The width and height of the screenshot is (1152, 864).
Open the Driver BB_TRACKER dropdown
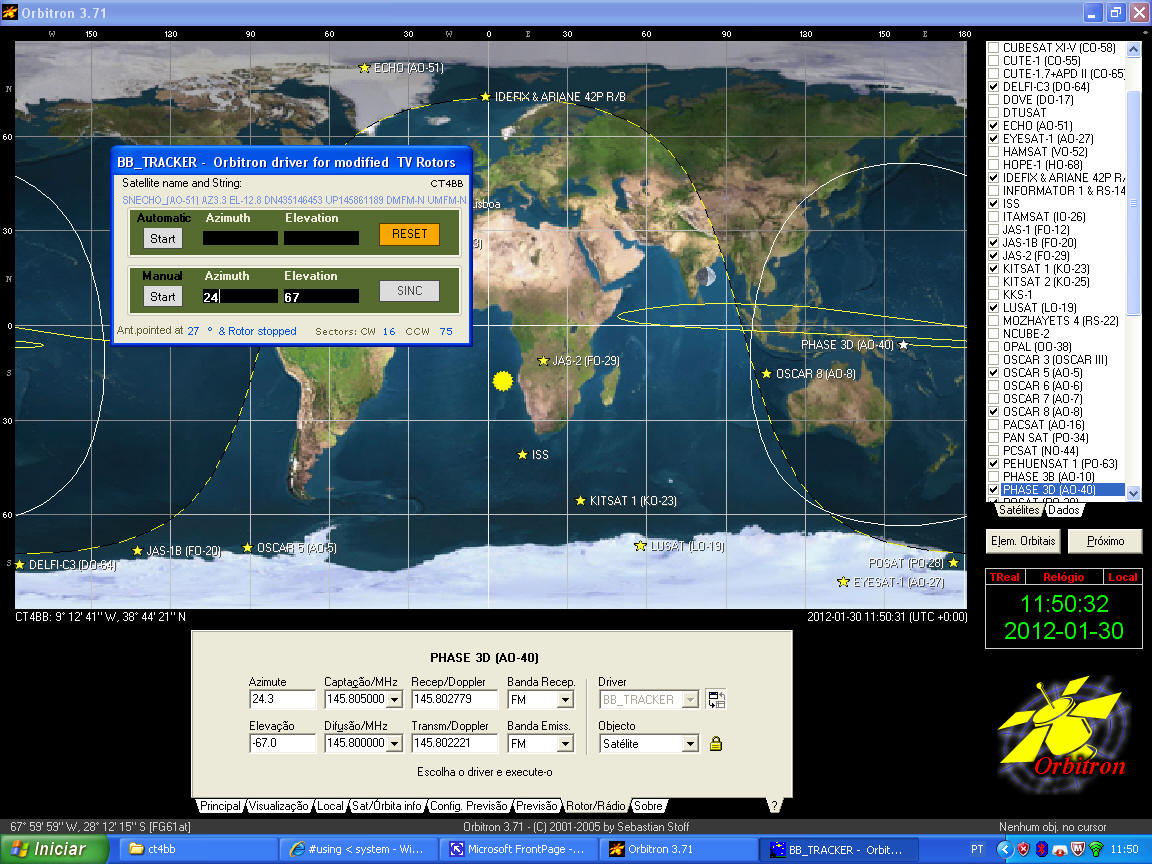click(690, 699)
